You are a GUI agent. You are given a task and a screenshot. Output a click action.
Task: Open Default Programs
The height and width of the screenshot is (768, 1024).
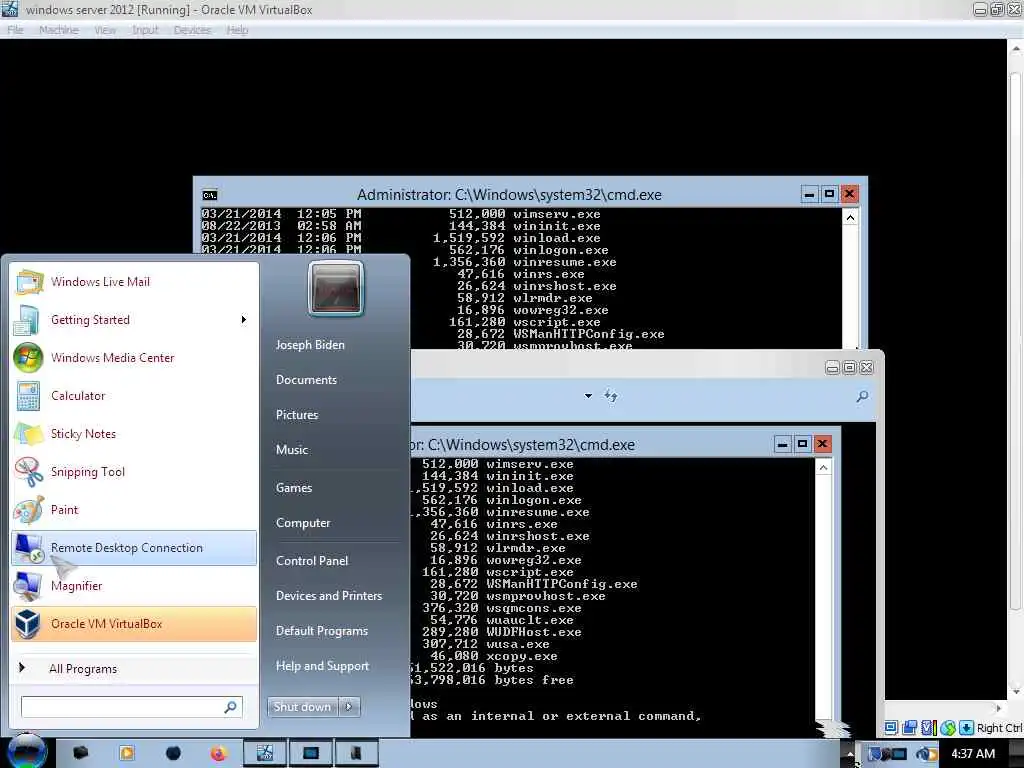coord(322,631)
